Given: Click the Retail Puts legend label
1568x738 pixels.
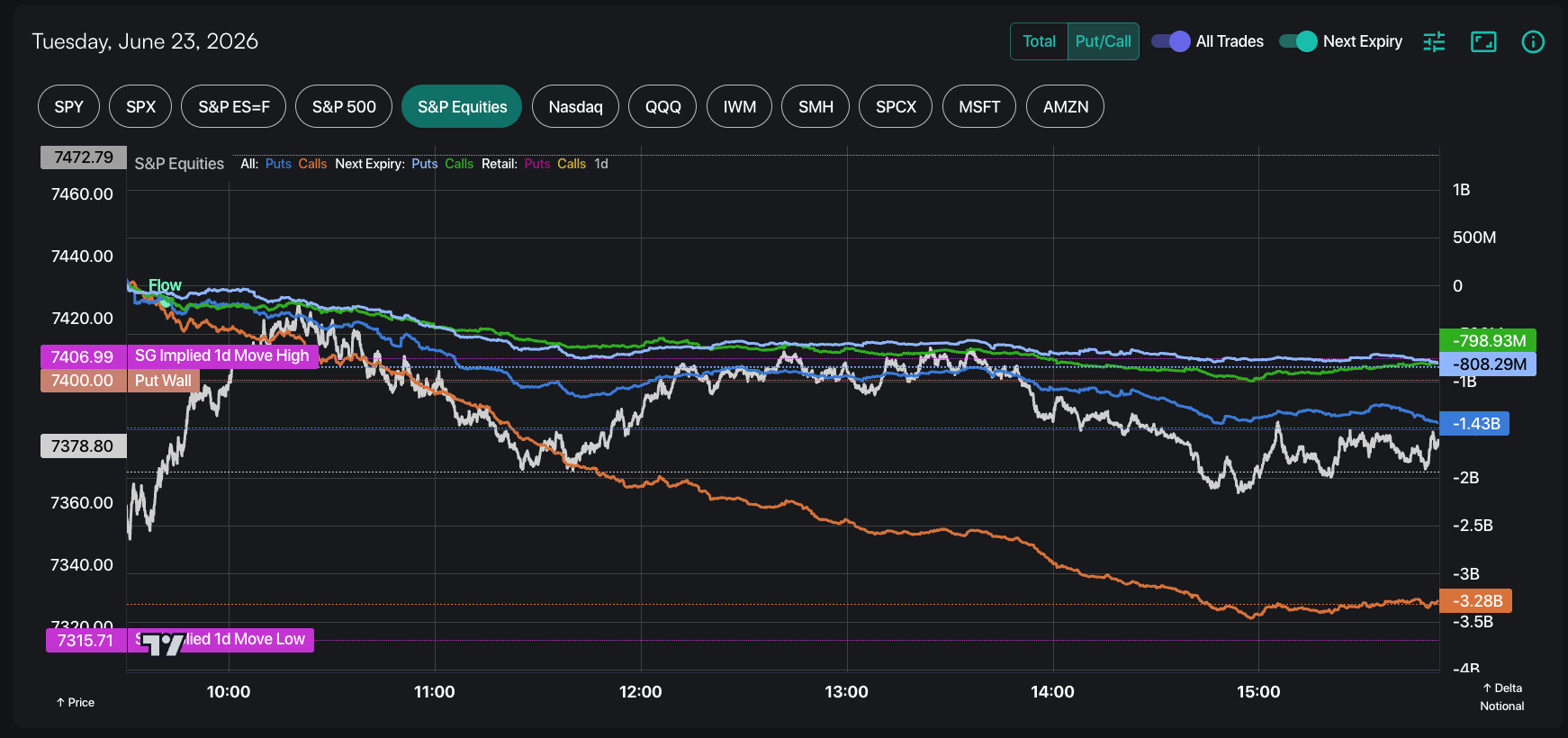Looking at the screenshot, I should (537, 164).
